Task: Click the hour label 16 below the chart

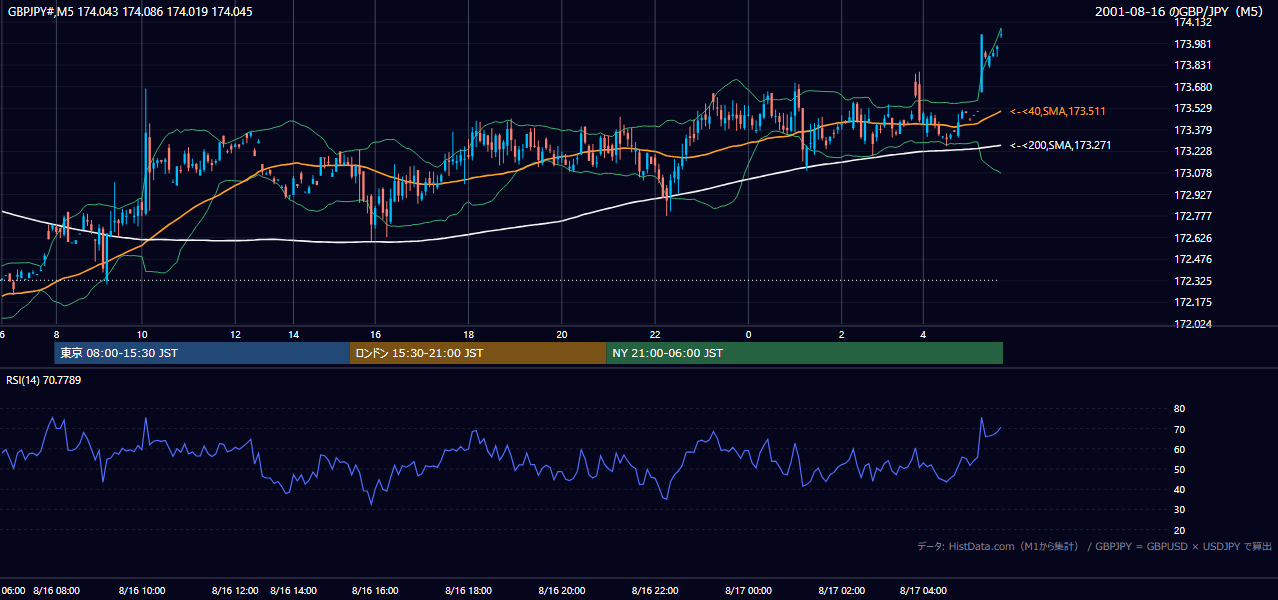Action: coord(376,334)
